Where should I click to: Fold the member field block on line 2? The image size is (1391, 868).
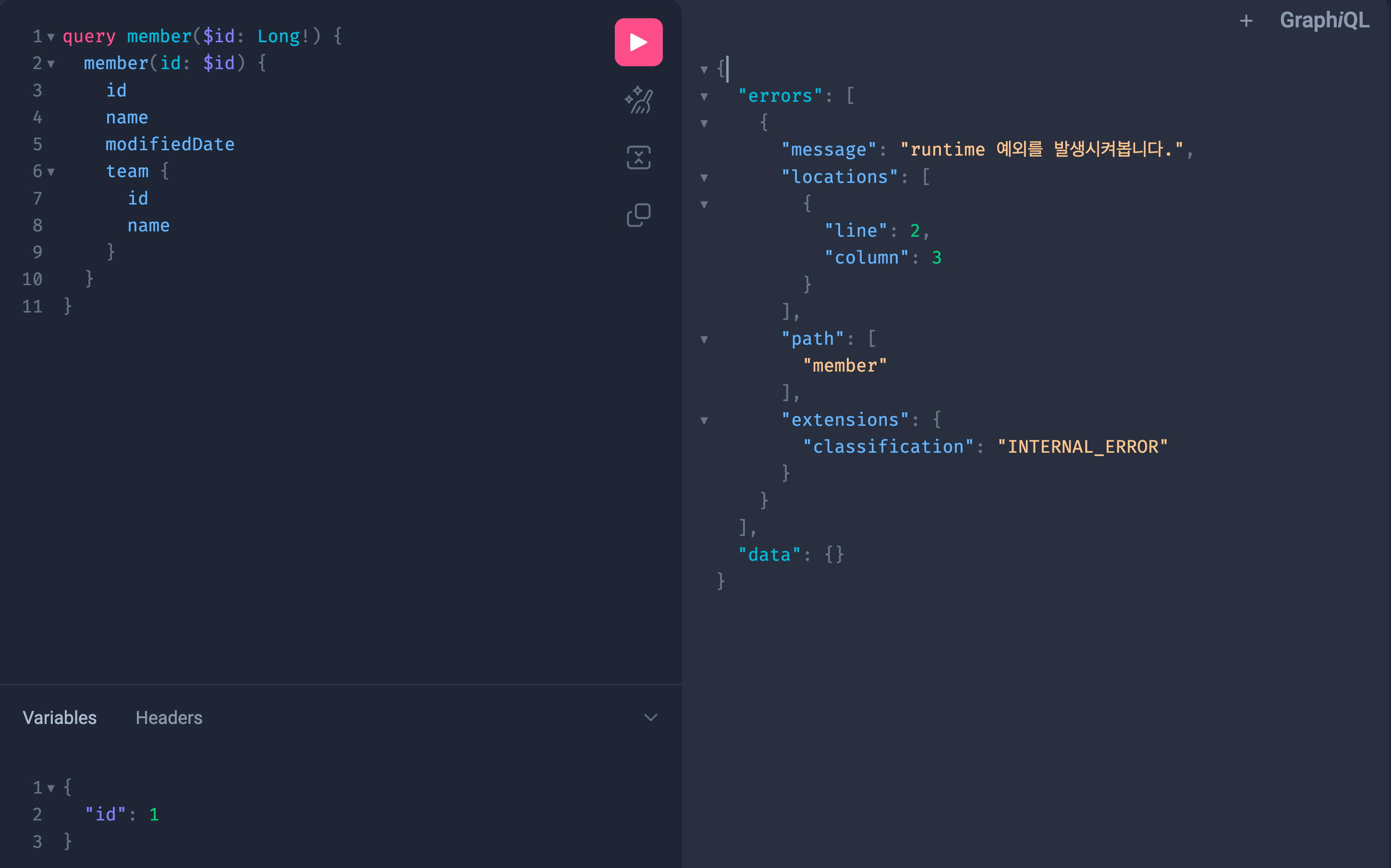tap(51, 64)
